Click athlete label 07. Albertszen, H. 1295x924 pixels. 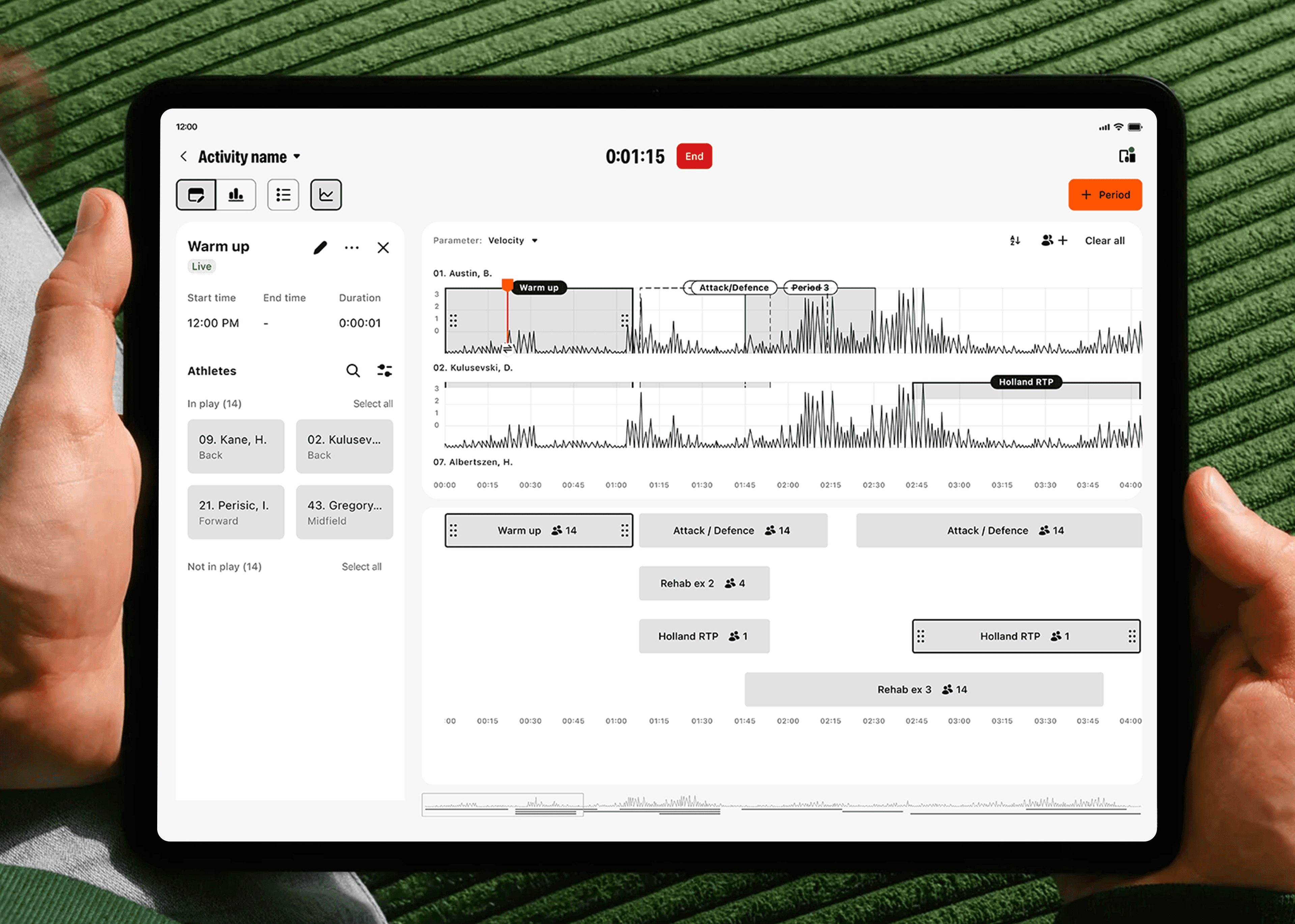point(473,463)
